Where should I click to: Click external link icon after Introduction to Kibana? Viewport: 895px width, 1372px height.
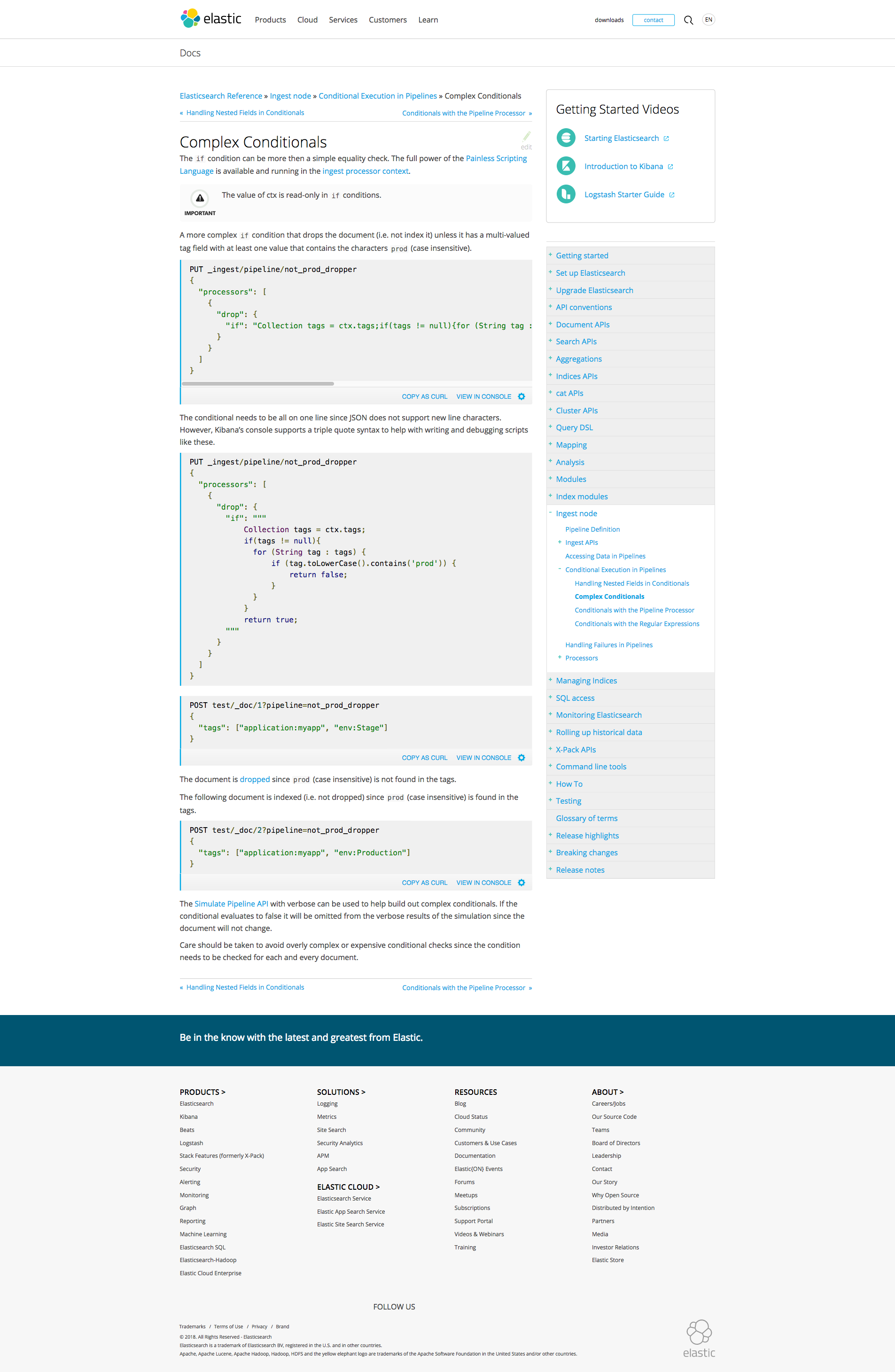click(x=671, y=167)
